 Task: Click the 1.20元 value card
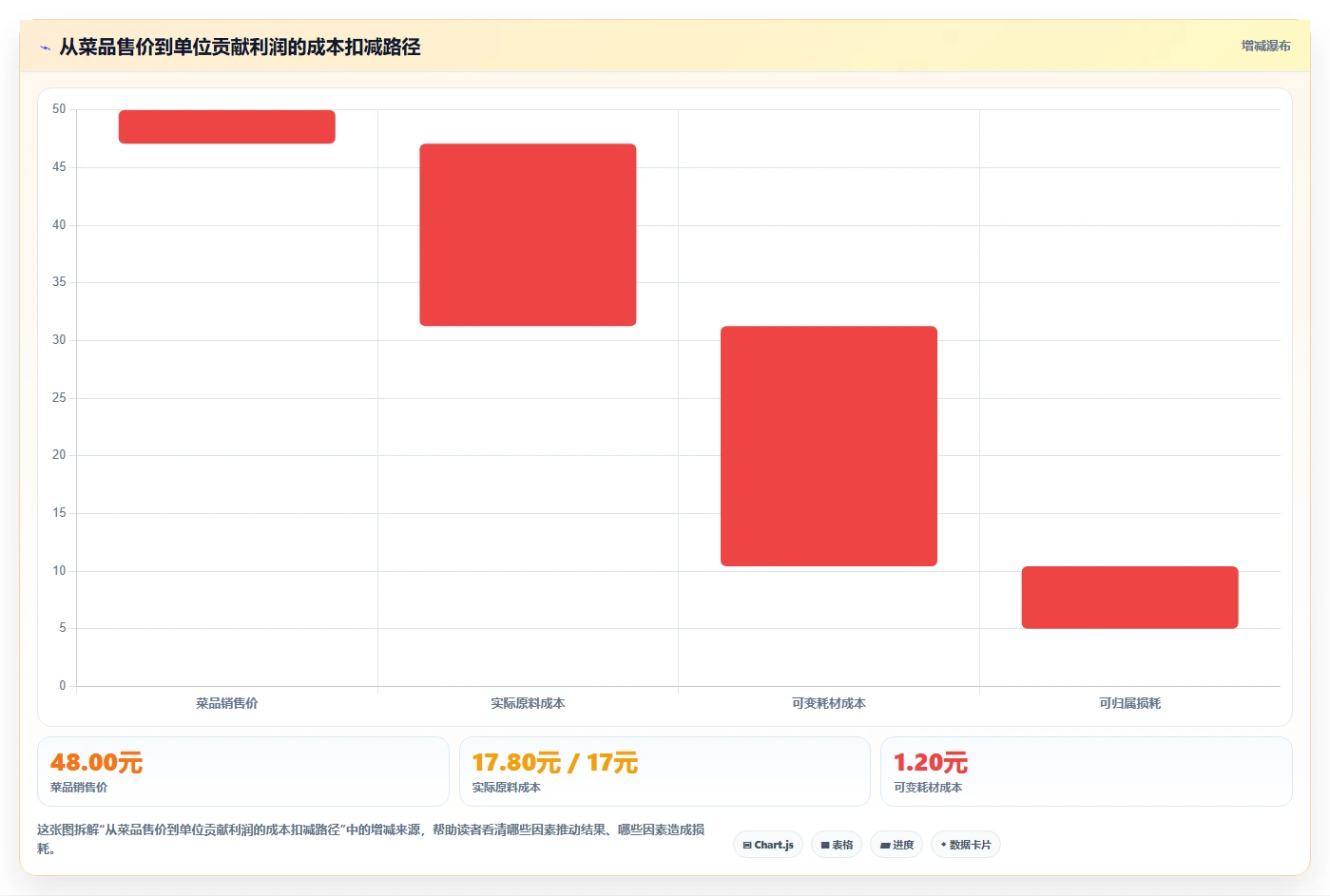[1087, 772]
